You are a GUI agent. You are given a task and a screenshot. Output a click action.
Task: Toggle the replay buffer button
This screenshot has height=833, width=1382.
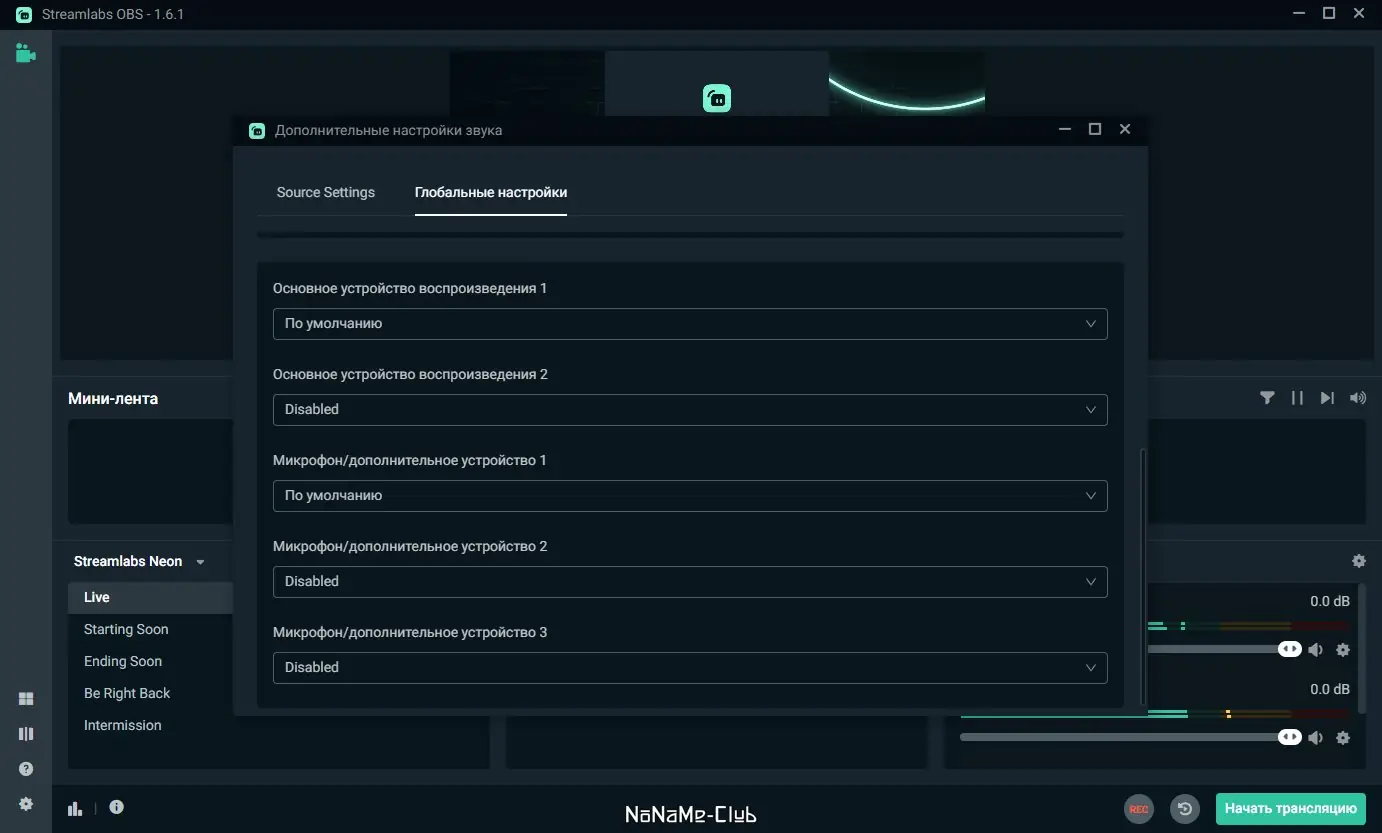(1185, 808)
